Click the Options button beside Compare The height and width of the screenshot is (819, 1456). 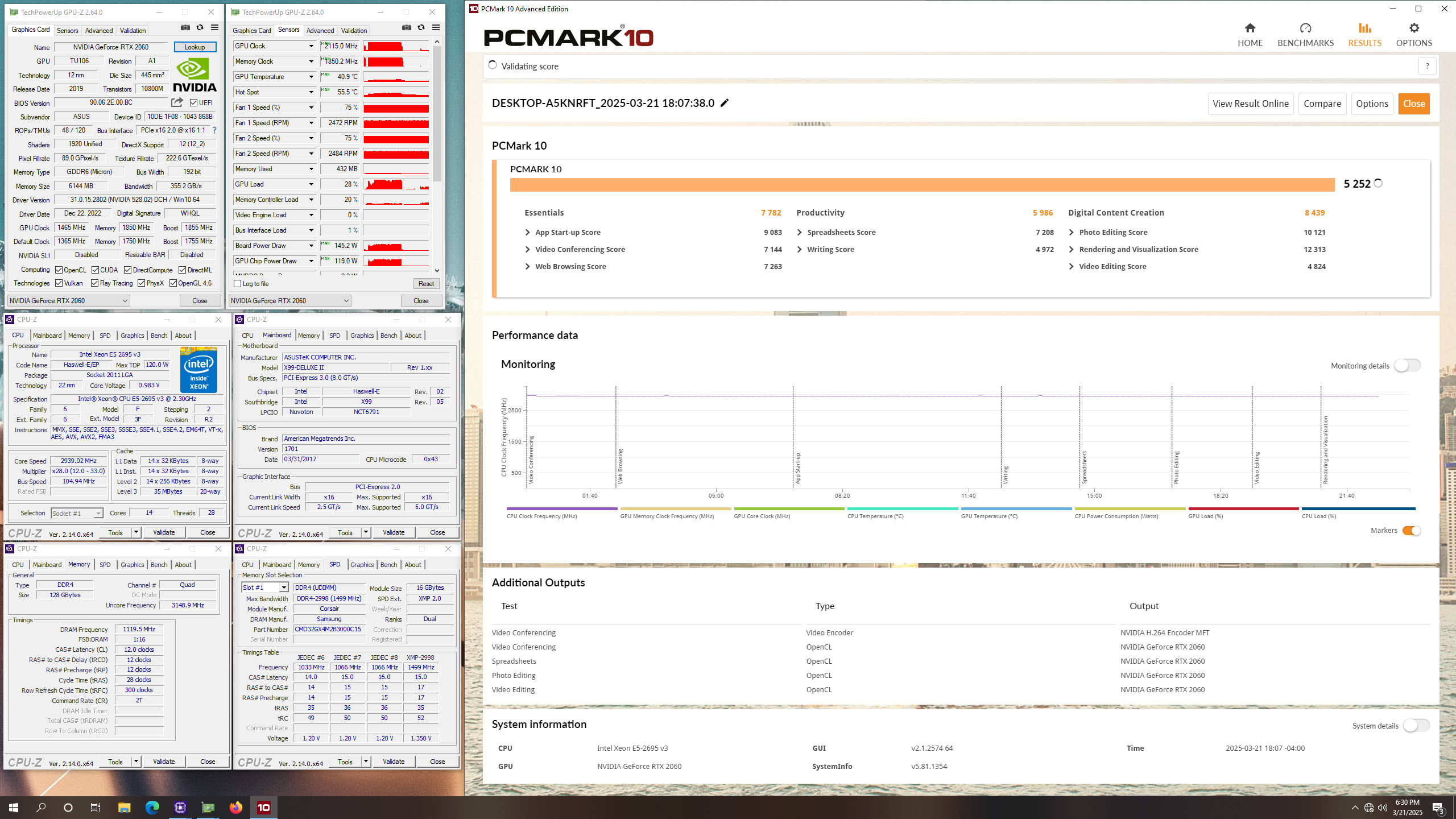point(1372,104)
